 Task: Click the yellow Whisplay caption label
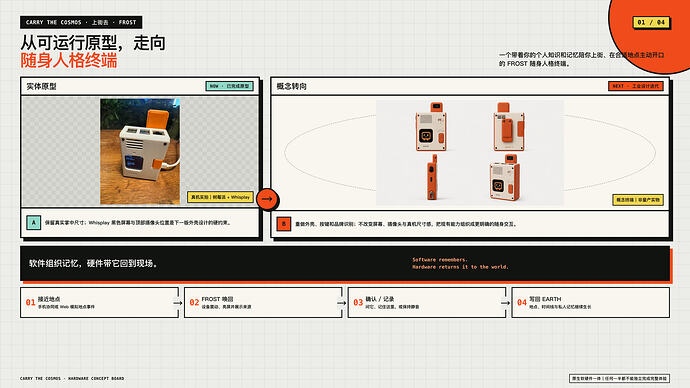(x=220, y=197)
